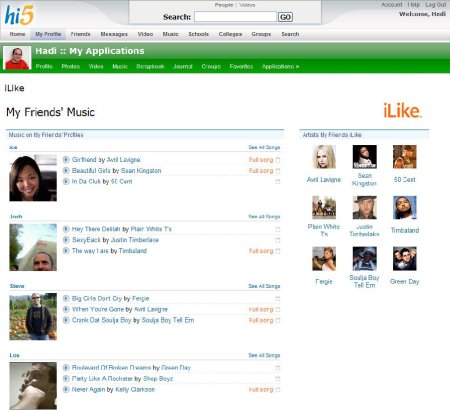450x413 pixels.
Task: Open the Messages nav item
Action: tap(114, 34)
